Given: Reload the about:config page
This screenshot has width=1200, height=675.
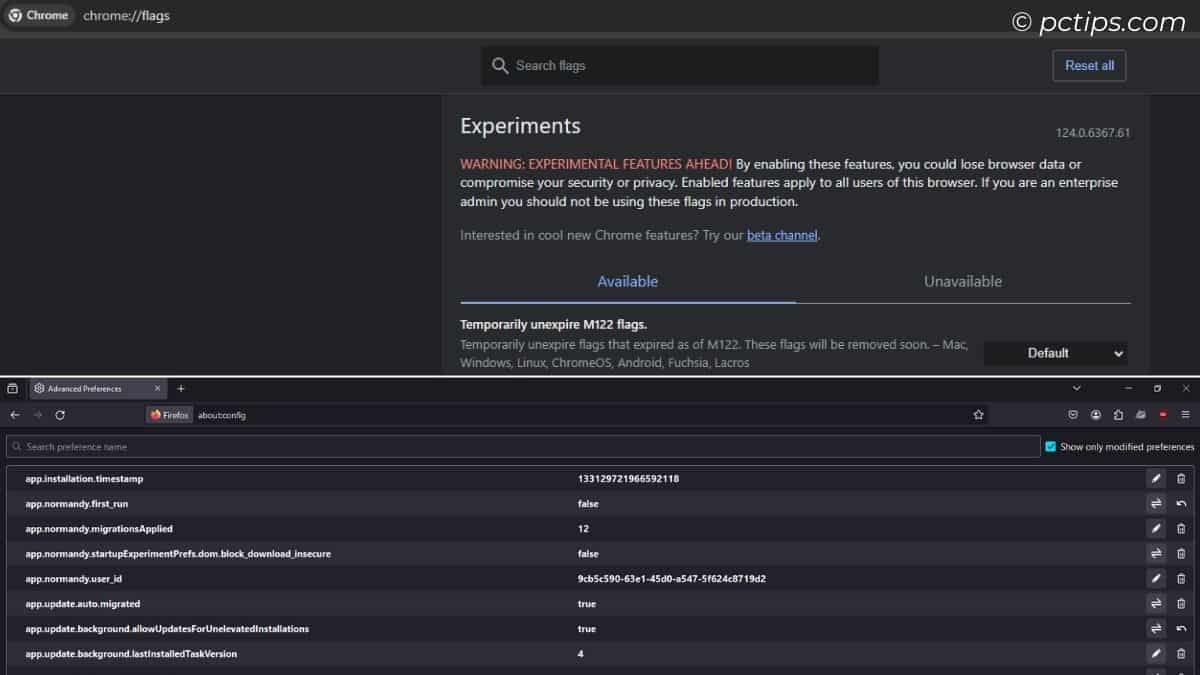Looking at the screenshot, I should 60,414.
